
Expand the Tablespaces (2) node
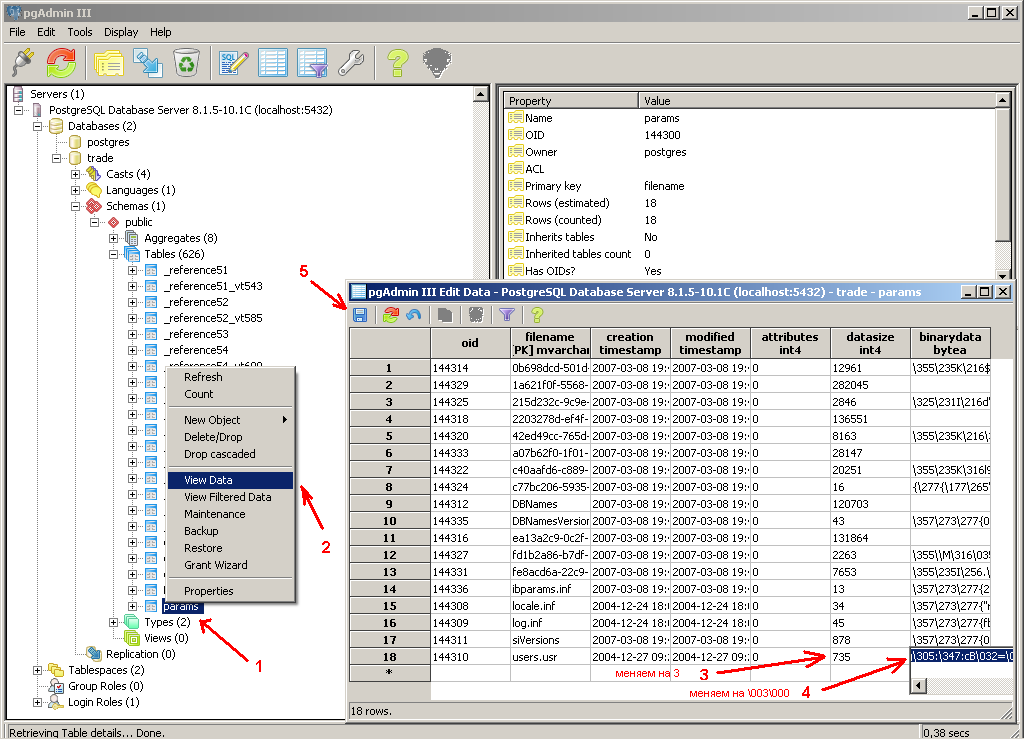37,670
